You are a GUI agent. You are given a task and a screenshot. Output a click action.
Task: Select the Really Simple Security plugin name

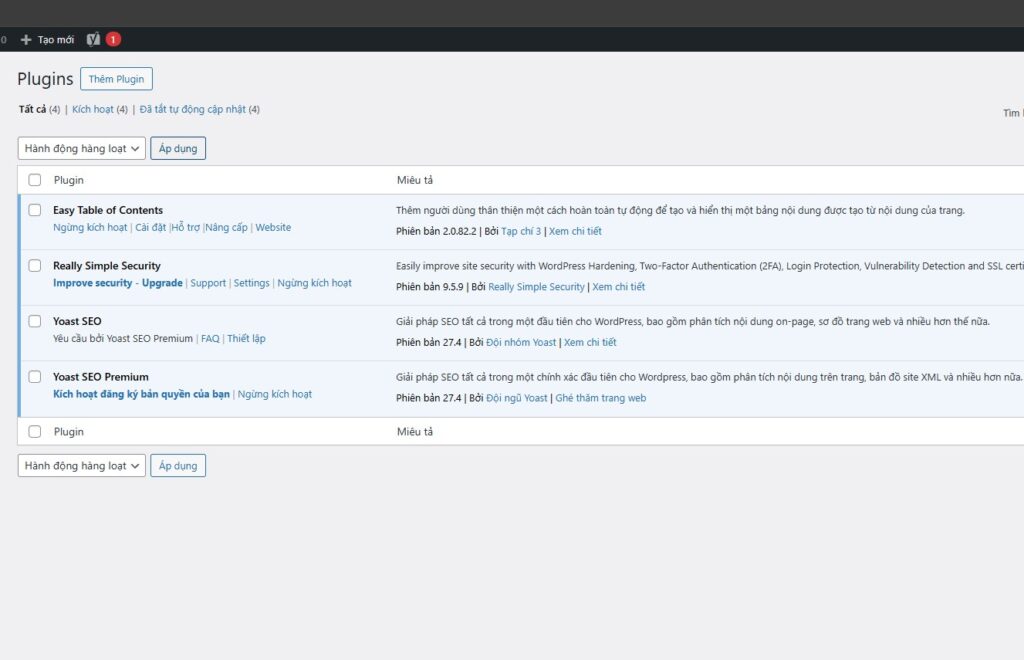point(106,265)
